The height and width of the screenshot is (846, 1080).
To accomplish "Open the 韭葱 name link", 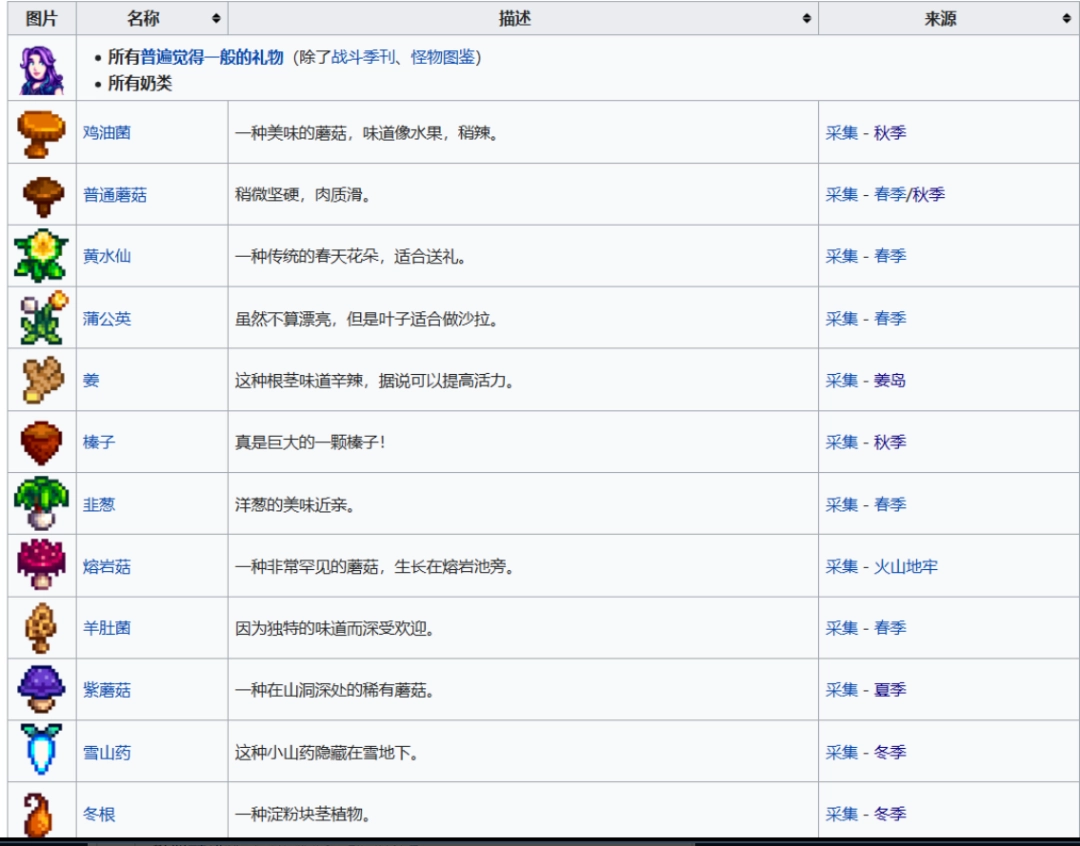I will point(98,504).
